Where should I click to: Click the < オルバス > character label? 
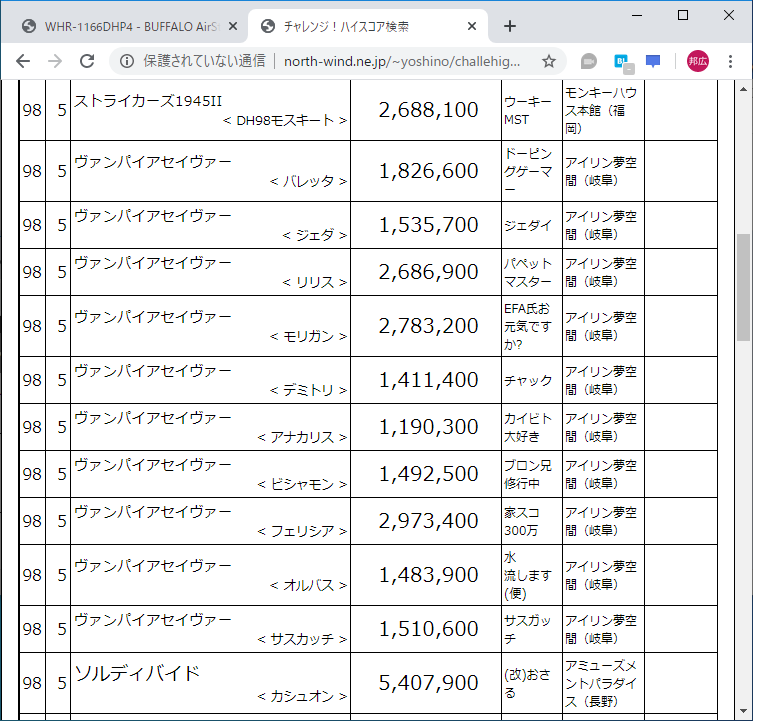point(308,585)
